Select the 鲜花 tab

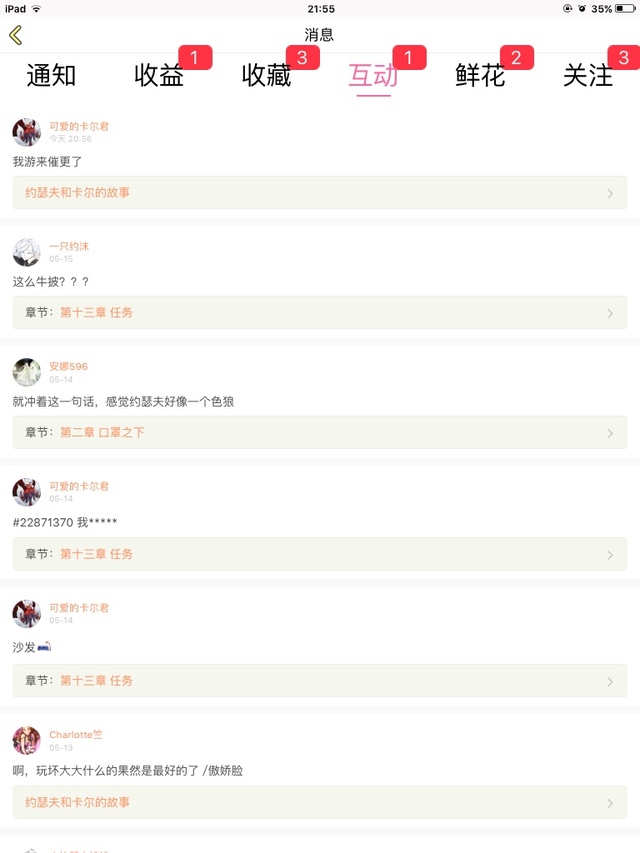480,75
